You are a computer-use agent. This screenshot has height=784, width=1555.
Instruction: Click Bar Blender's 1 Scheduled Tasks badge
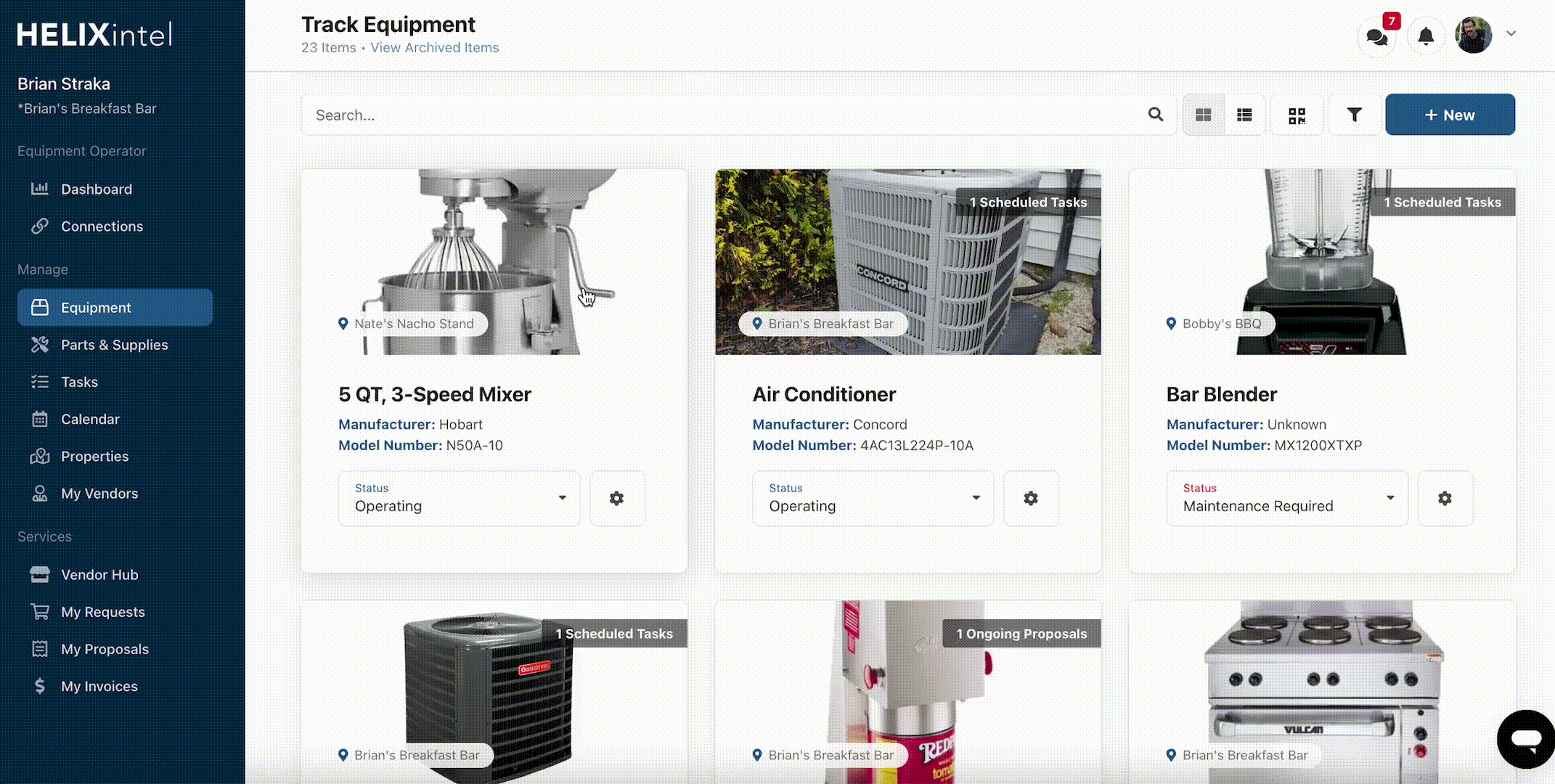[1442, 203]
